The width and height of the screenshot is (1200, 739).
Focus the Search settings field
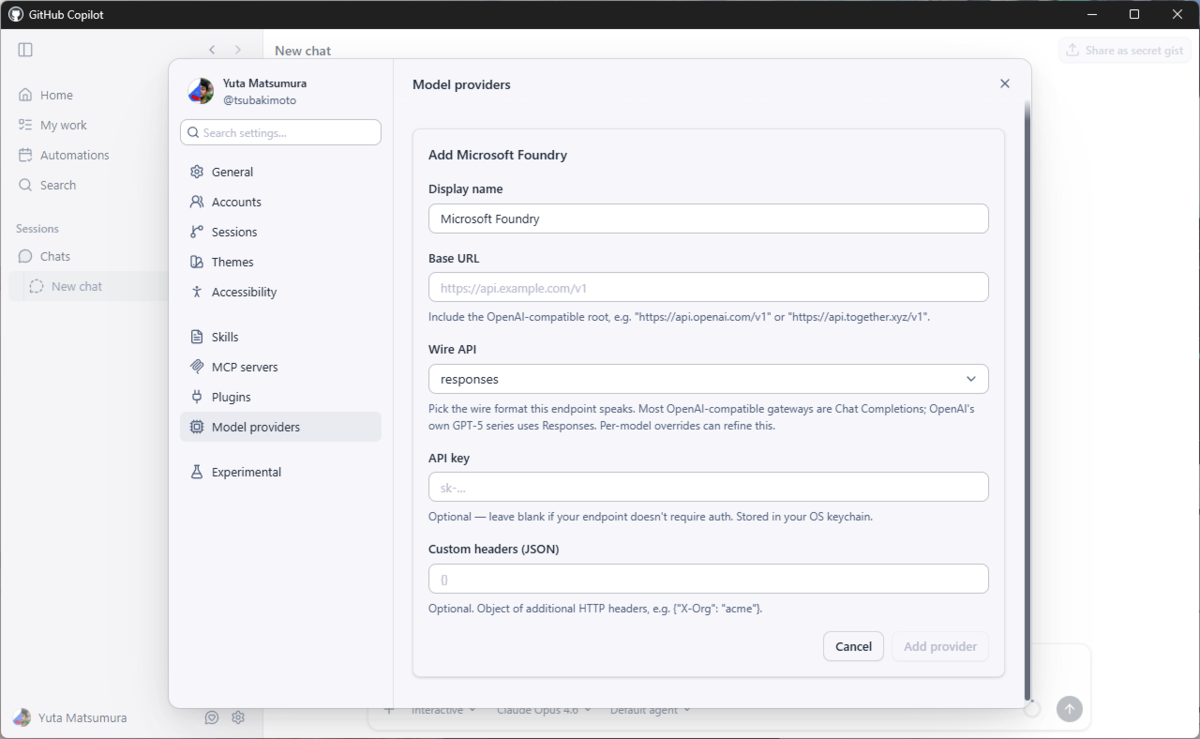[281, 132]
